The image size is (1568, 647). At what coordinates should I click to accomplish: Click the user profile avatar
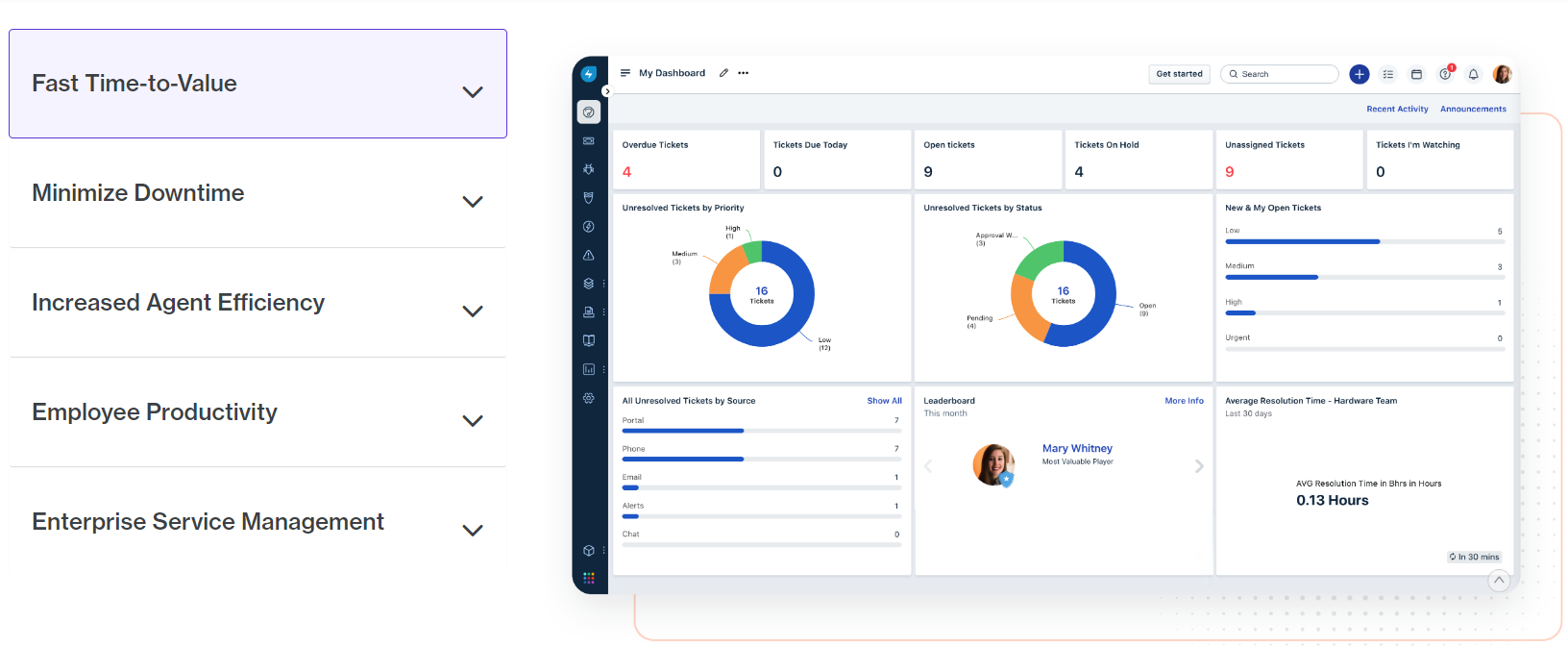click(x=1503, y=74)
